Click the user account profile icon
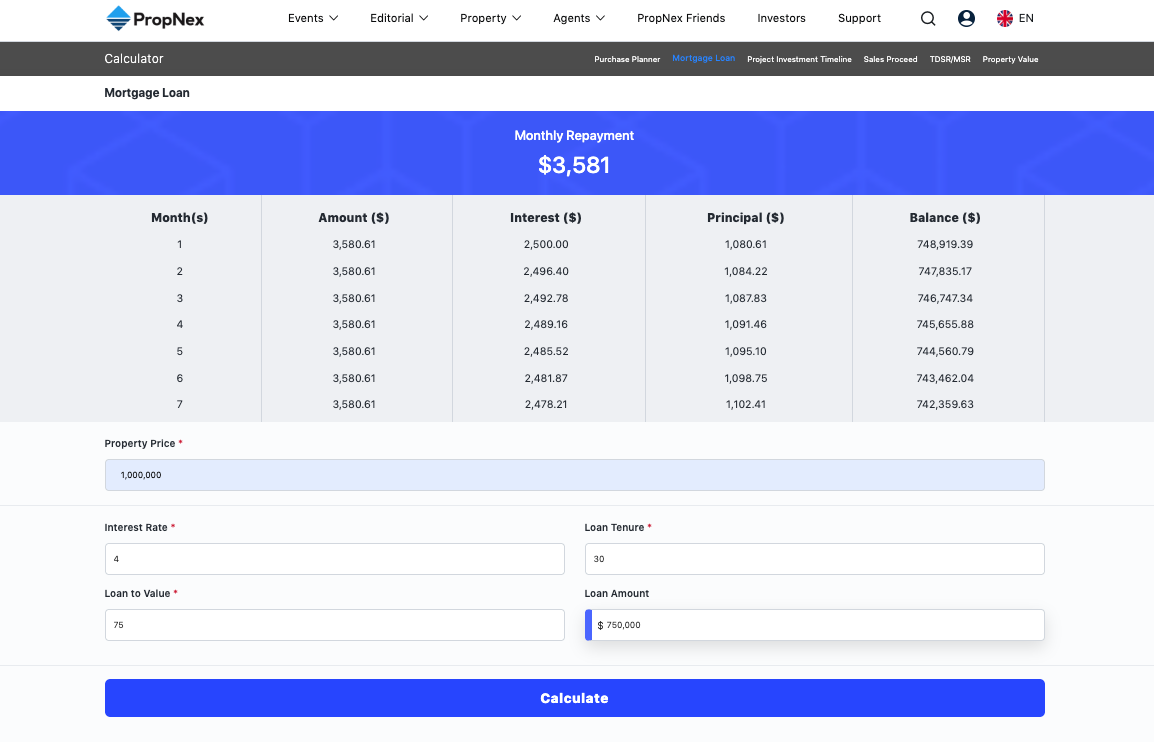This screenshot has width=1154, height=742. coord(966,18)
